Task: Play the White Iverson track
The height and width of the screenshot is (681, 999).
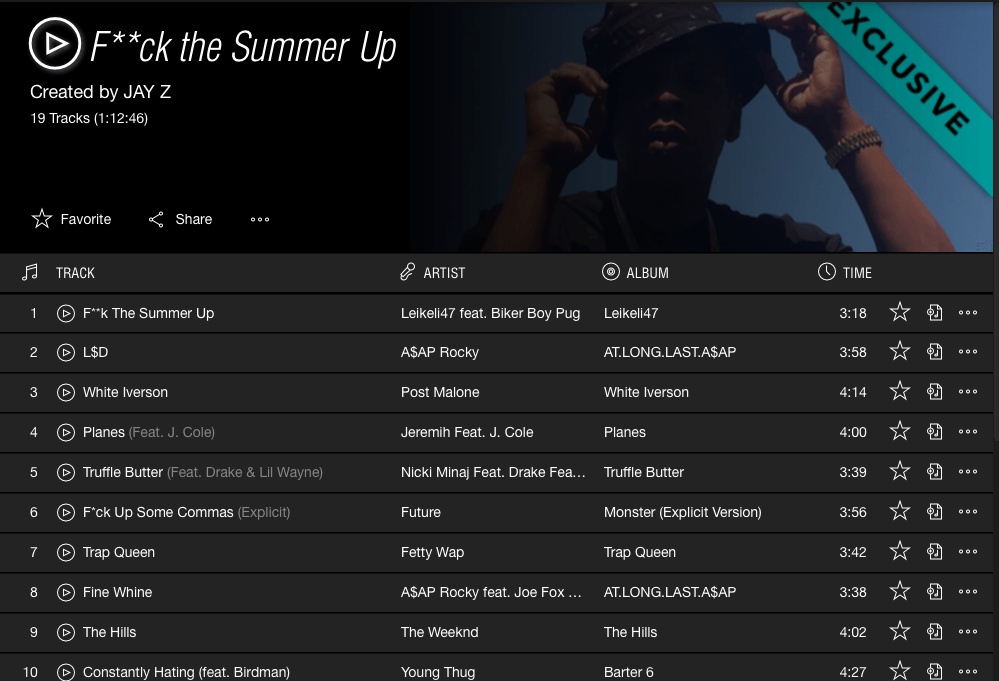Action: [x=66, y=392]
